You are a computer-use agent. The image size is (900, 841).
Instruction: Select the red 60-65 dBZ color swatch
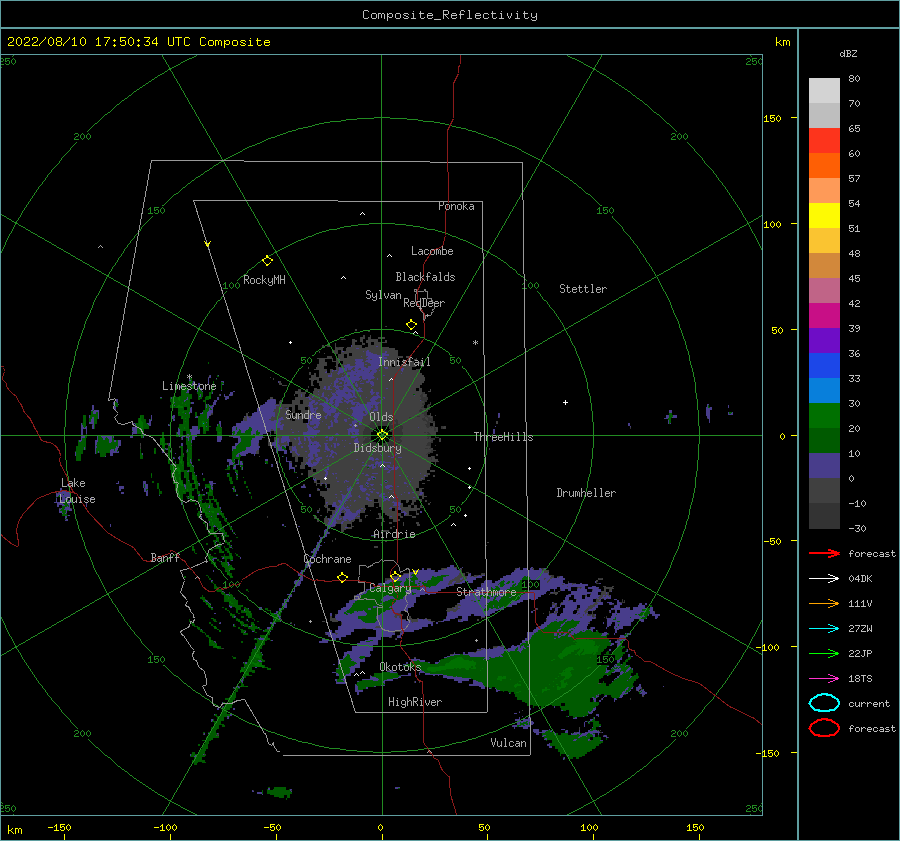(x=824, y=141)
